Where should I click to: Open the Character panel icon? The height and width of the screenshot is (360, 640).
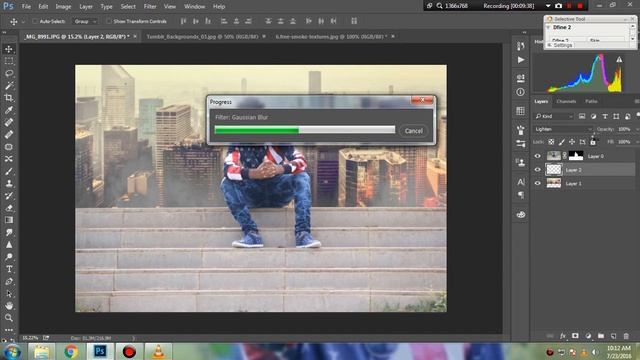coord(521,182)
